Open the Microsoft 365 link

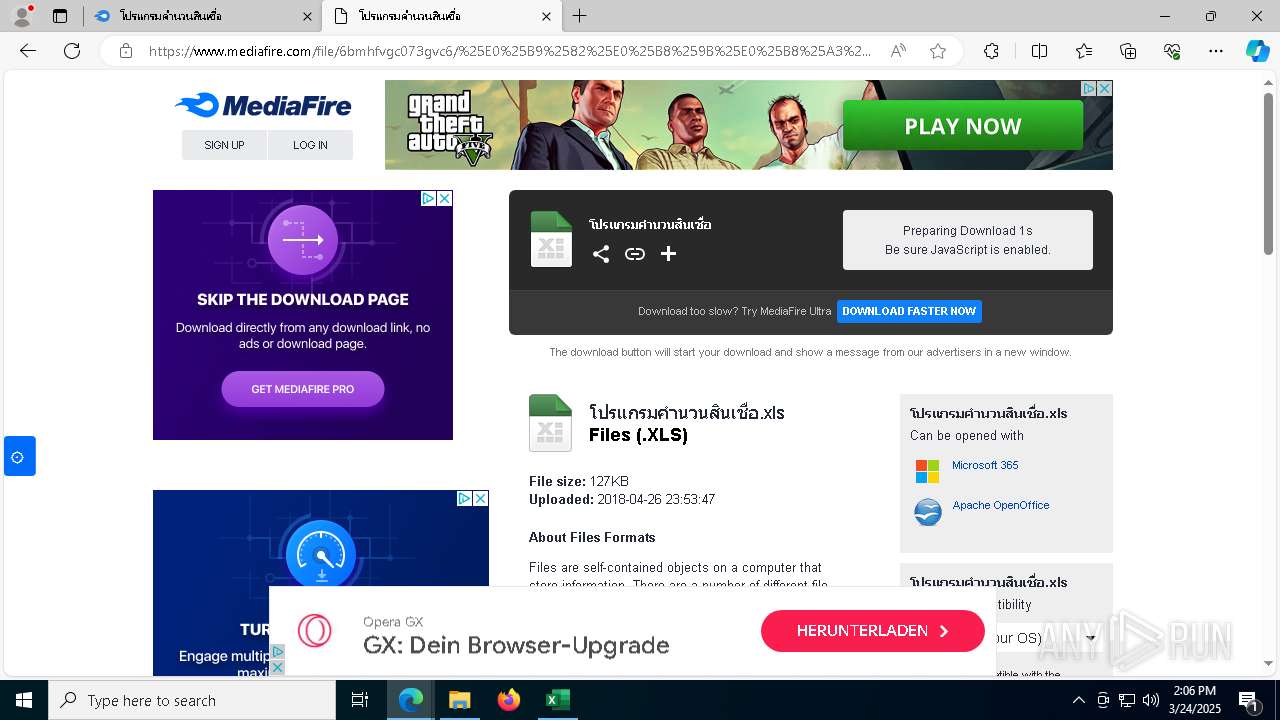click(x=985, y=465)
